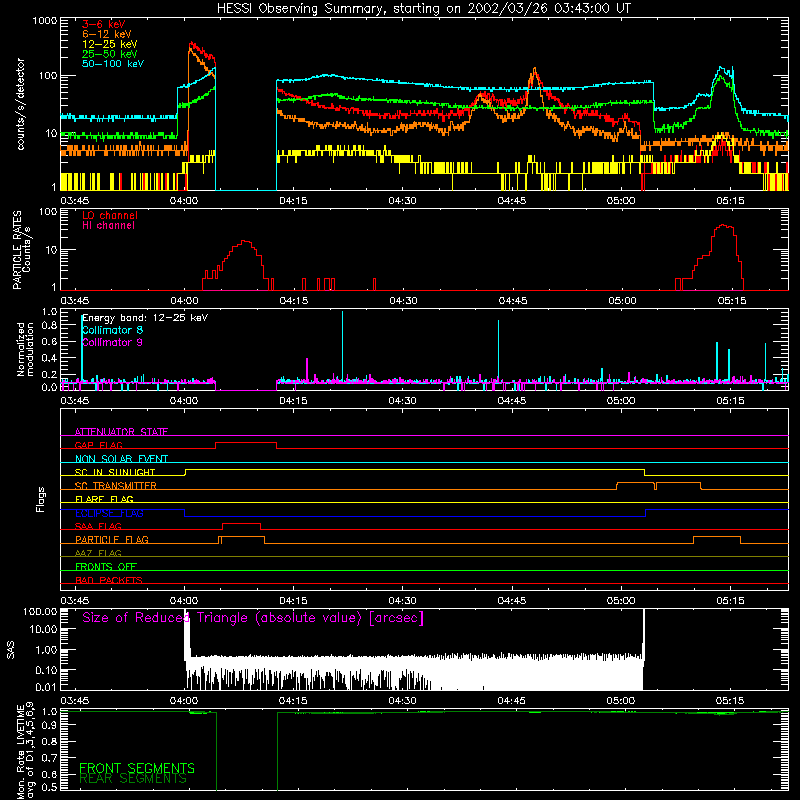Select the Collimator 9 legend label
Viewport: 800px width, 800px height.
[112, 342]
